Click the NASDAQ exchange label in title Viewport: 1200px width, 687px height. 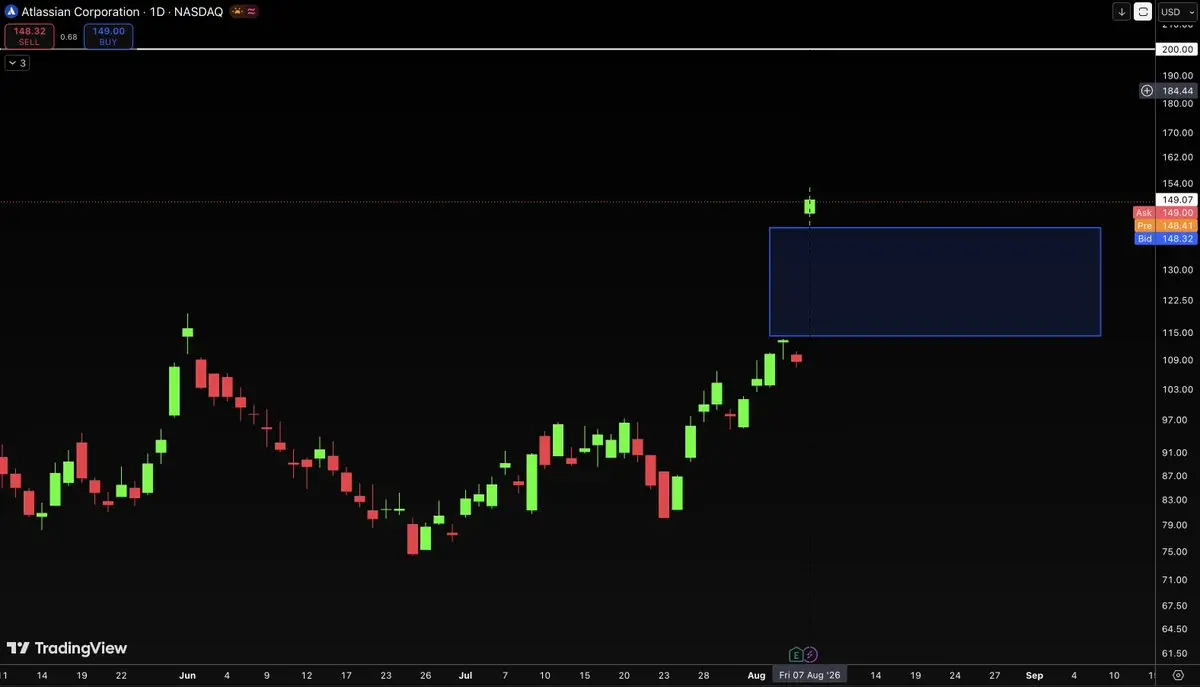point(201,12)
